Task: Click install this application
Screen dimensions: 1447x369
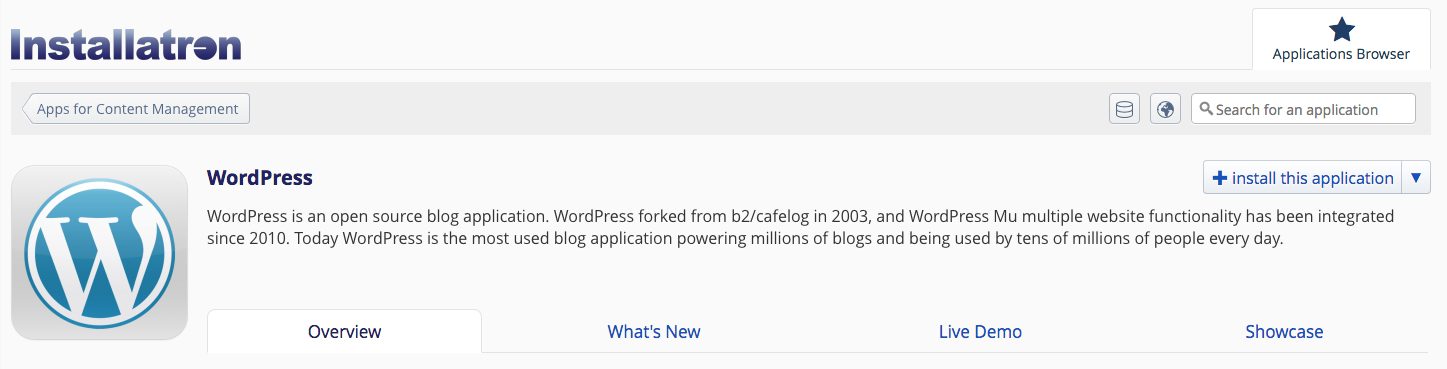Action: [1303, 178]
